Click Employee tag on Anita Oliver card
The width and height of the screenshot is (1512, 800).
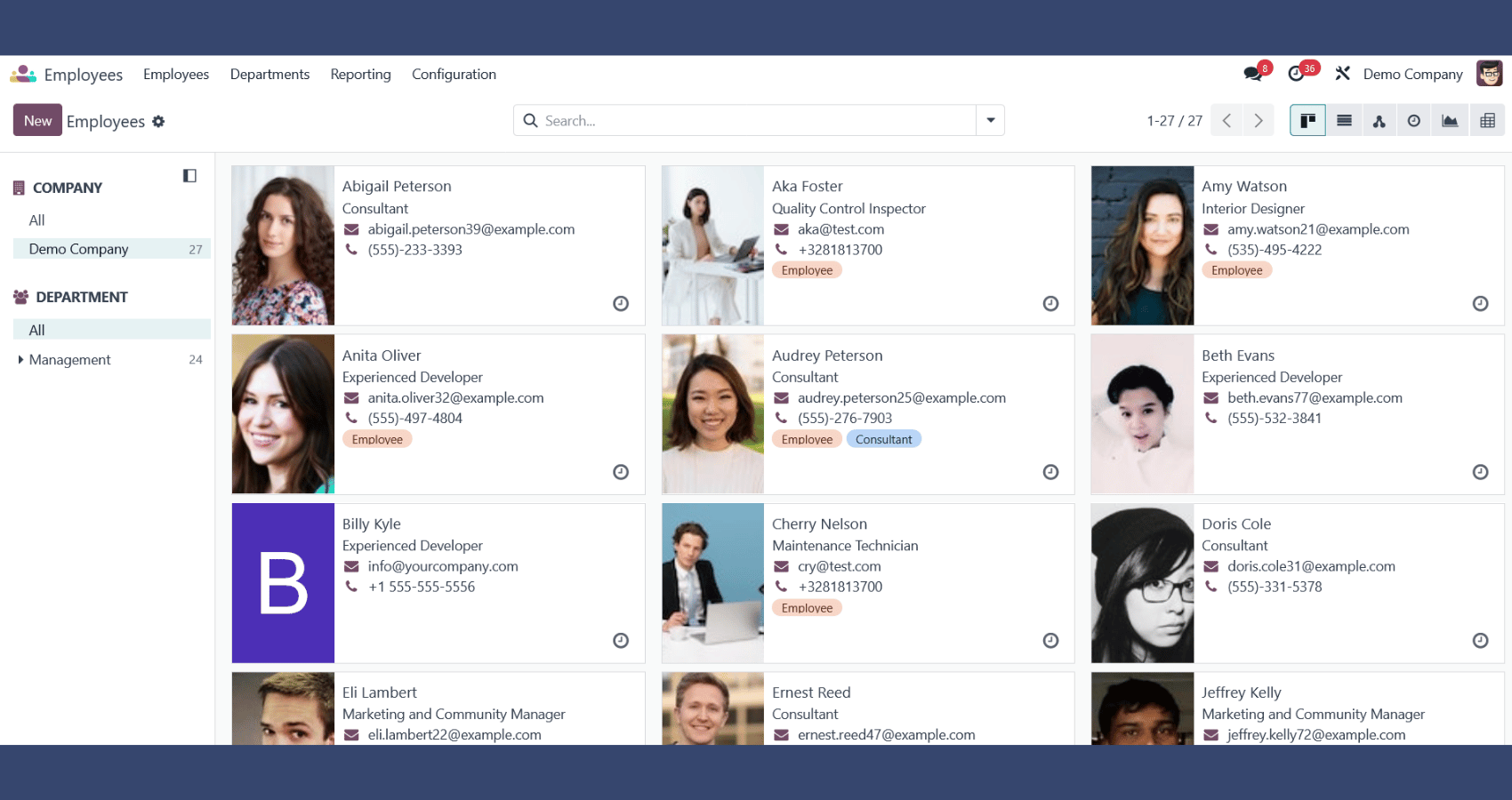(x=377, y=439)
